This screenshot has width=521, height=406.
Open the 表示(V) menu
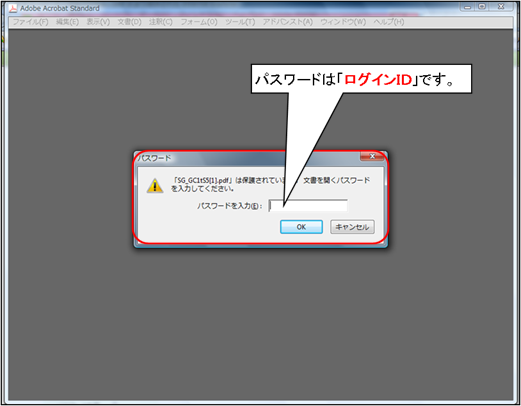point(98,22)
